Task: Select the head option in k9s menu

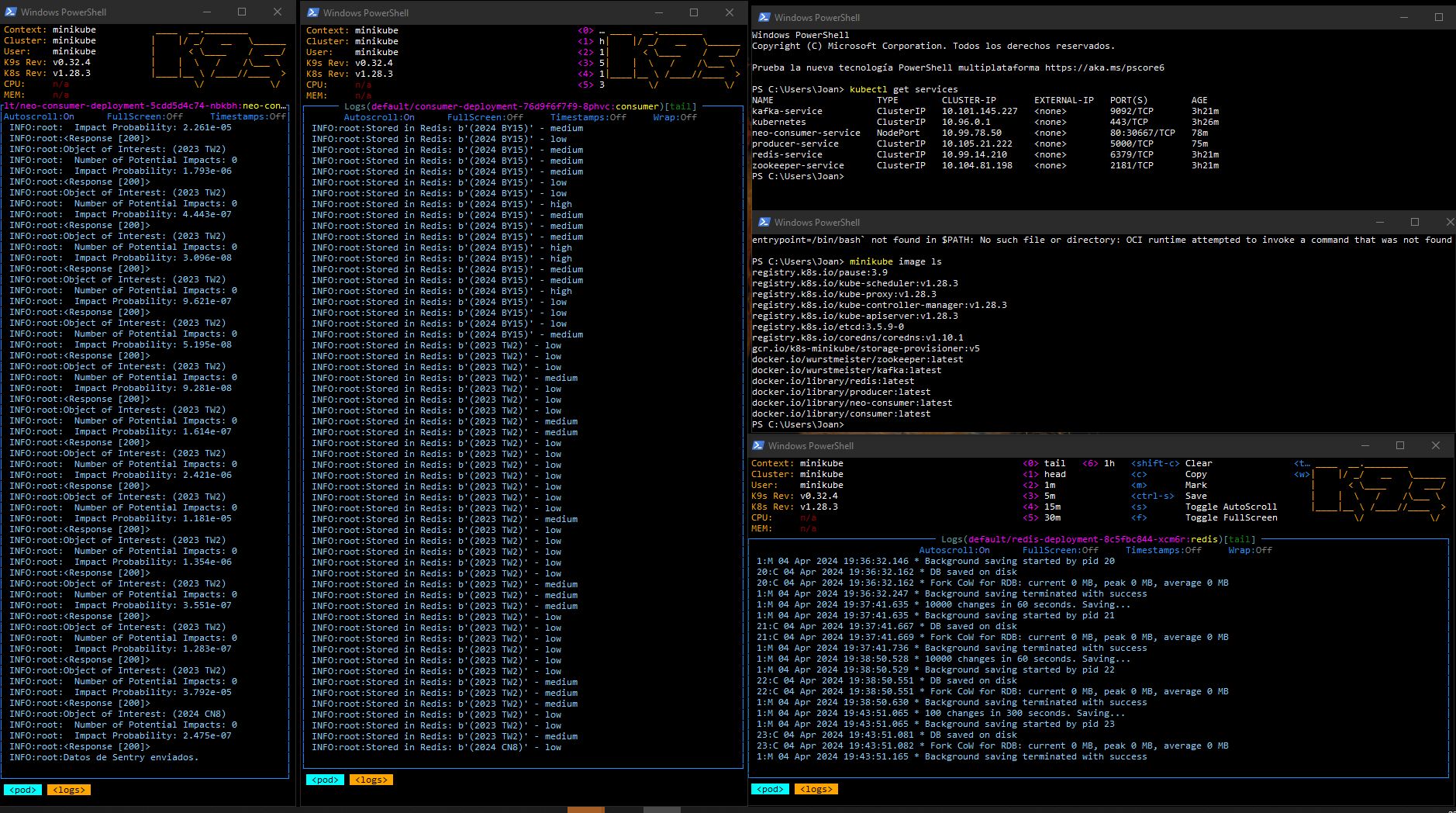Action: 1057,474
